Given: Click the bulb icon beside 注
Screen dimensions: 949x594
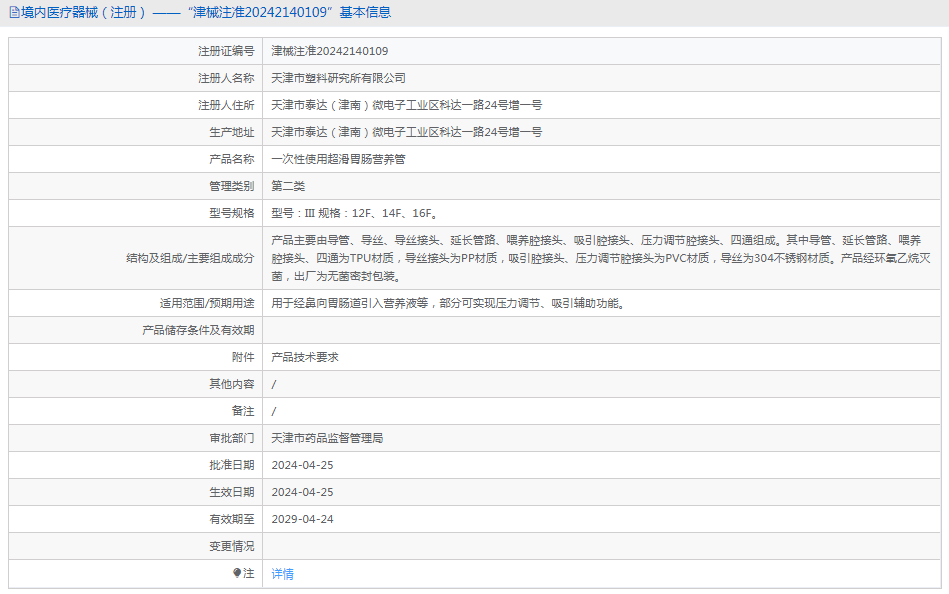Looking at the screenshot, I should (237, 573).
